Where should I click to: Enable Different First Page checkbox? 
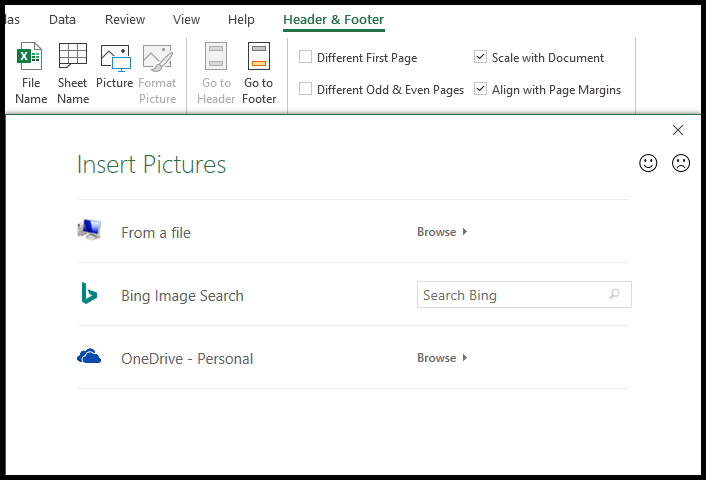(305, 57)
